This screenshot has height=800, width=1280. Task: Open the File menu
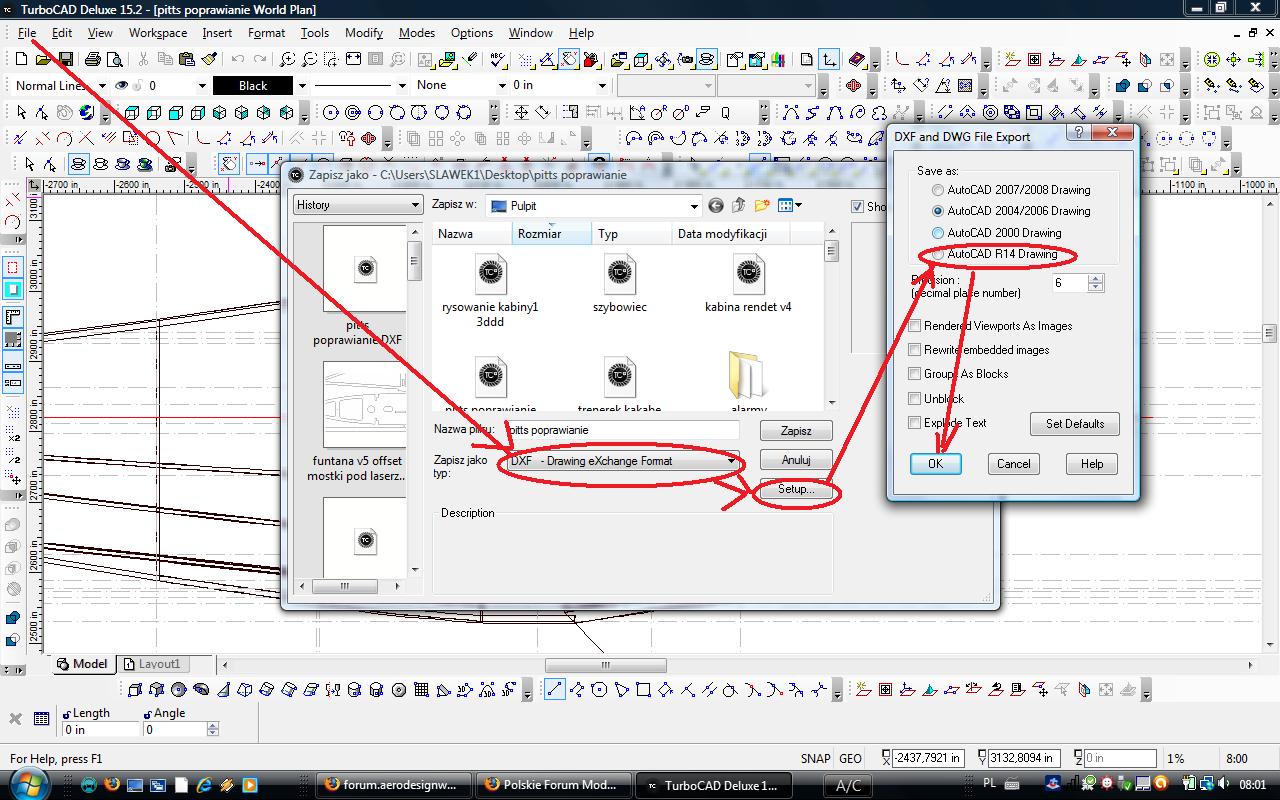coord(26,32)
